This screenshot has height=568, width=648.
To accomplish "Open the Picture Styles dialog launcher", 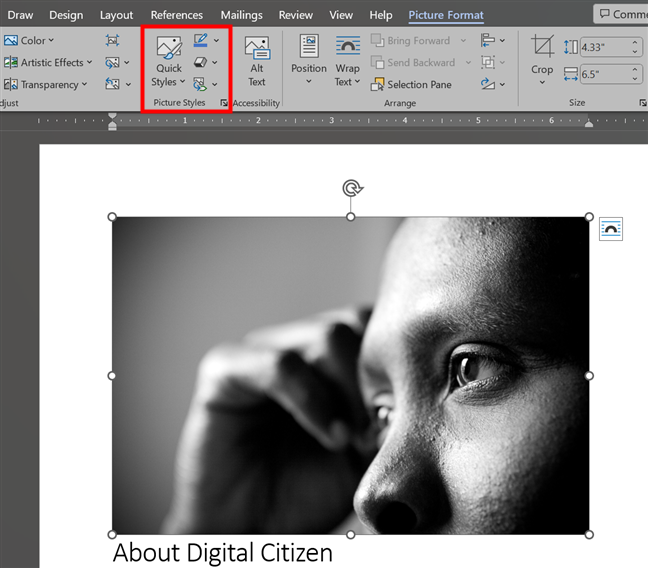I will [x=224, y=103].
